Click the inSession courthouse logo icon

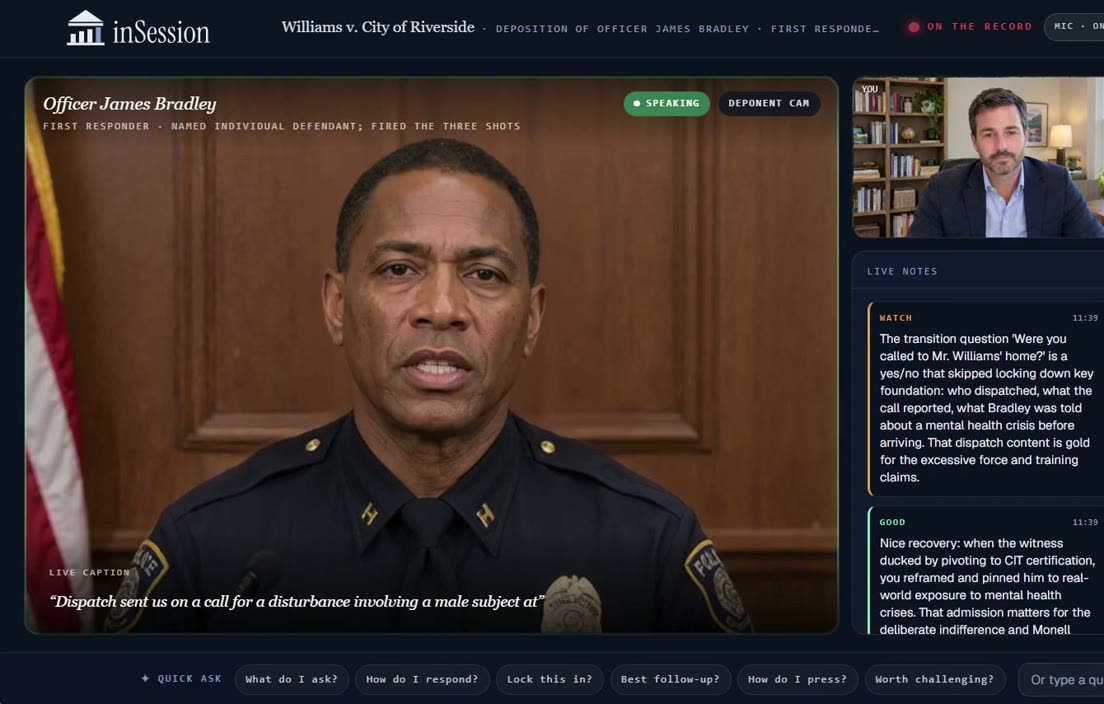point(86,28)
